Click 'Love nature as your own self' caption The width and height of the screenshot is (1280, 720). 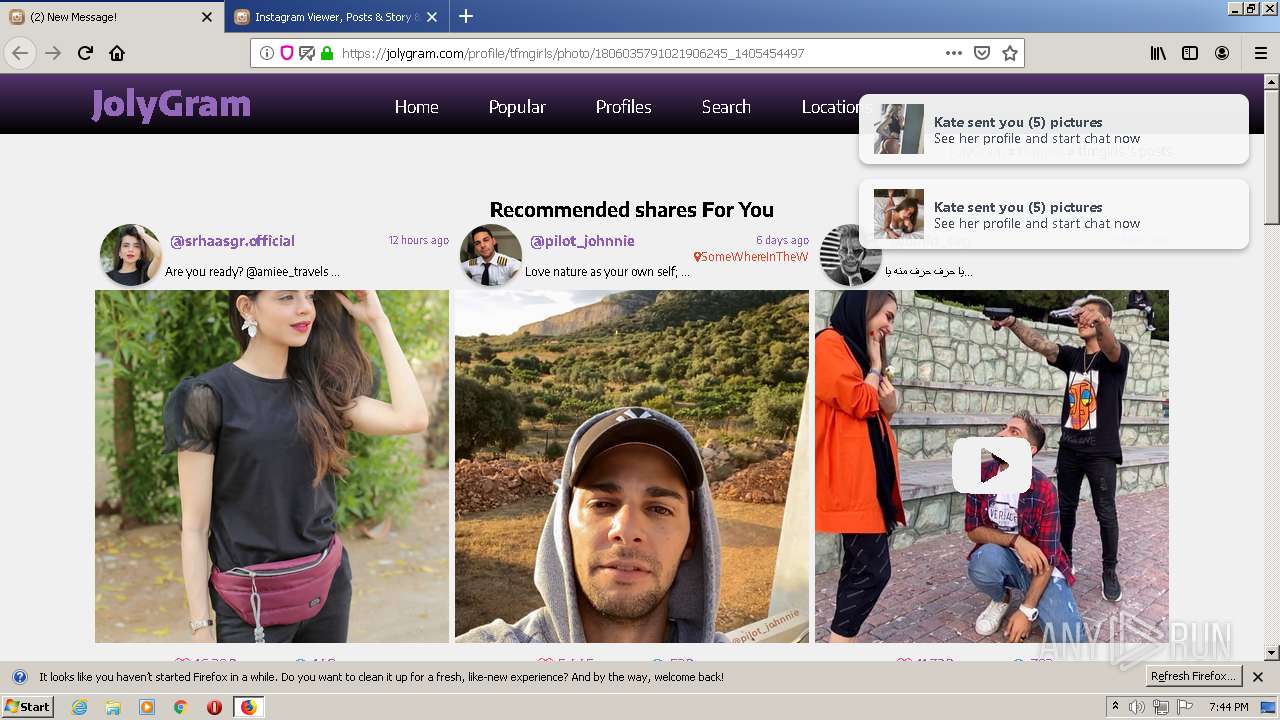tap(607, 271)
